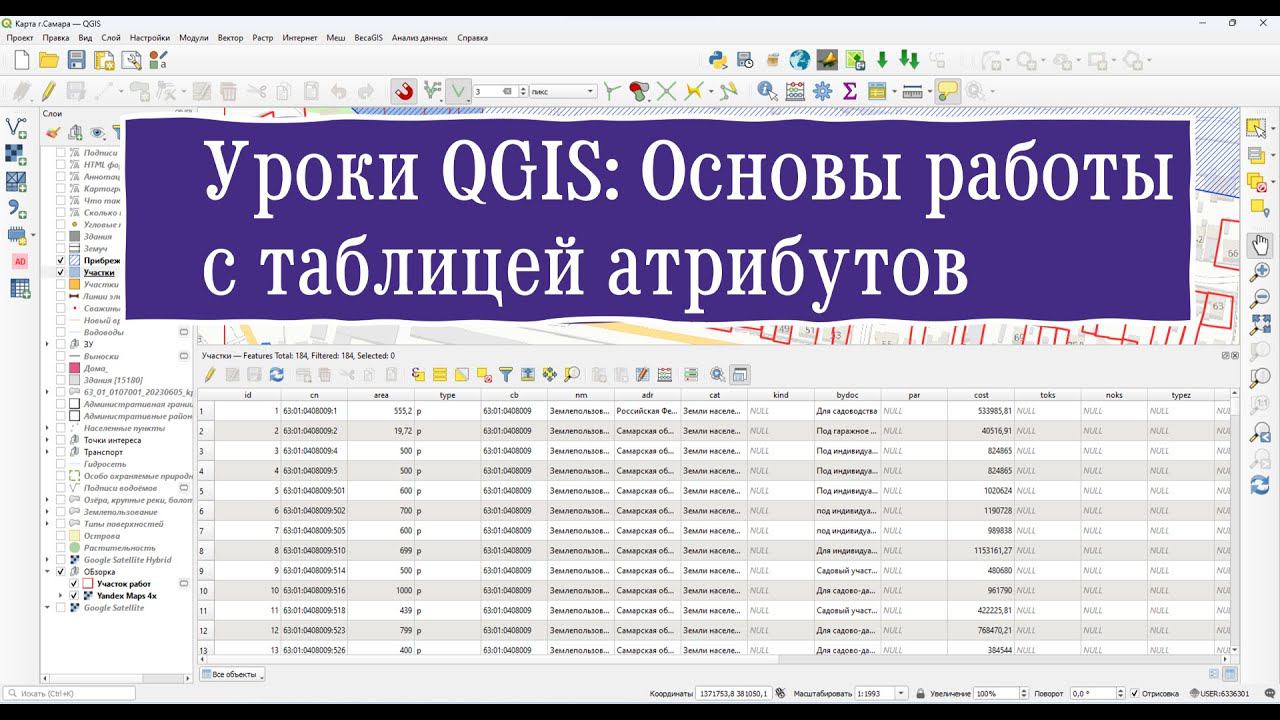The width and height of the screenshot is (1280, 720).
Task: Enable the Выноски layer checkbox
Action: coord(61,356)
